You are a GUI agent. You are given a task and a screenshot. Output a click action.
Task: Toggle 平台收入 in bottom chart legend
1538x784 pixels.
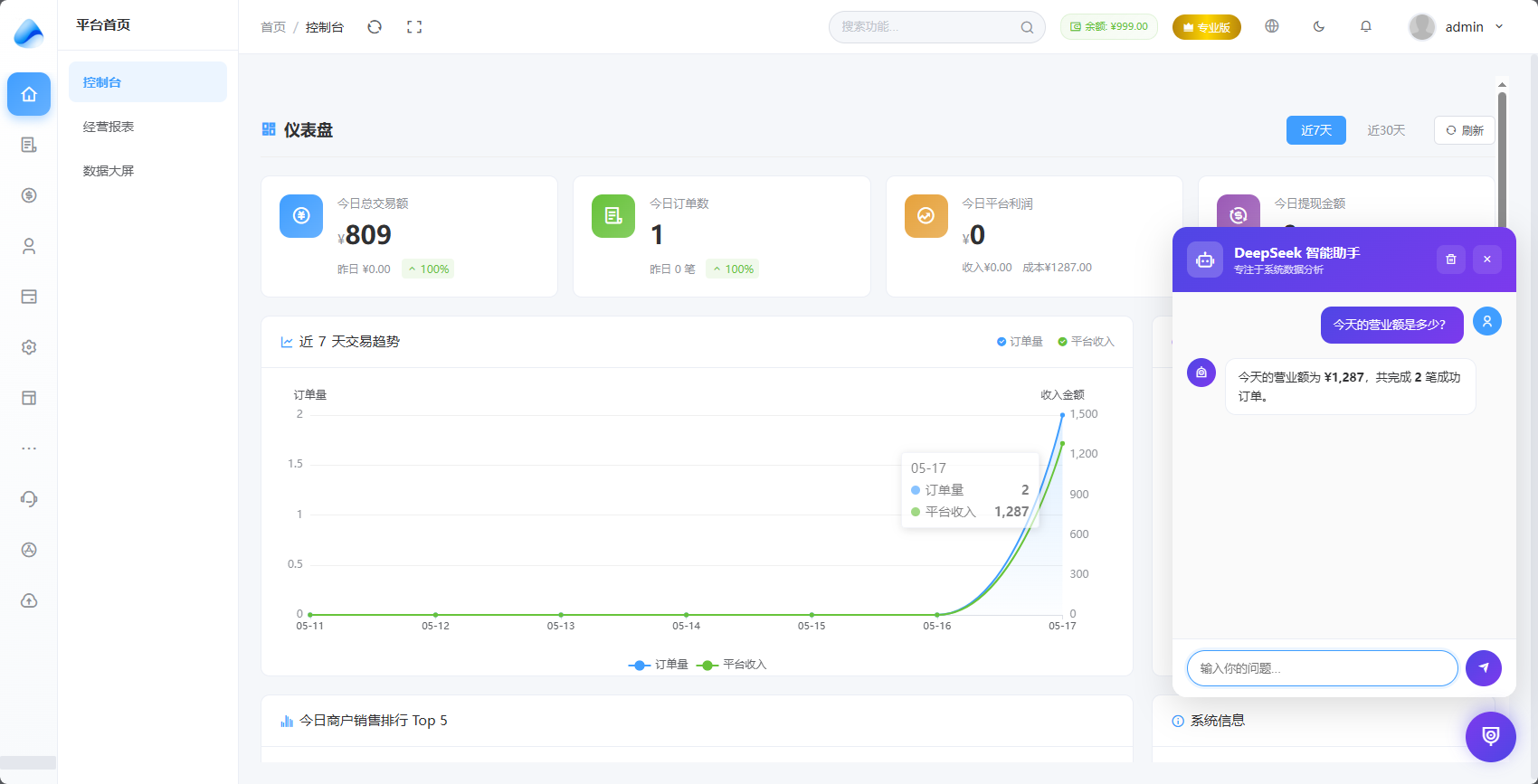coord(732,665)
